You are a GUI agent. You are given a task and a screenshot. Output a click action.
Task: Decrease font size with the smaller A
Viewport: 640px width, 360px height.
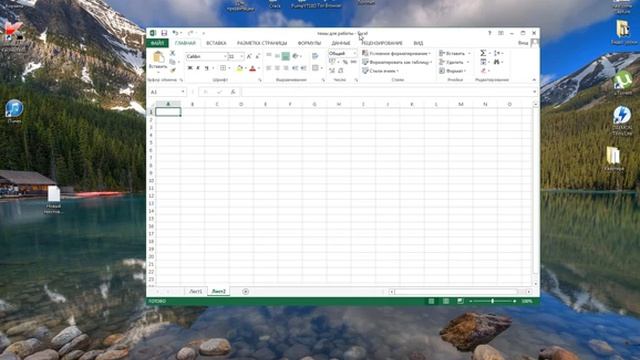[x=258, y=56]
